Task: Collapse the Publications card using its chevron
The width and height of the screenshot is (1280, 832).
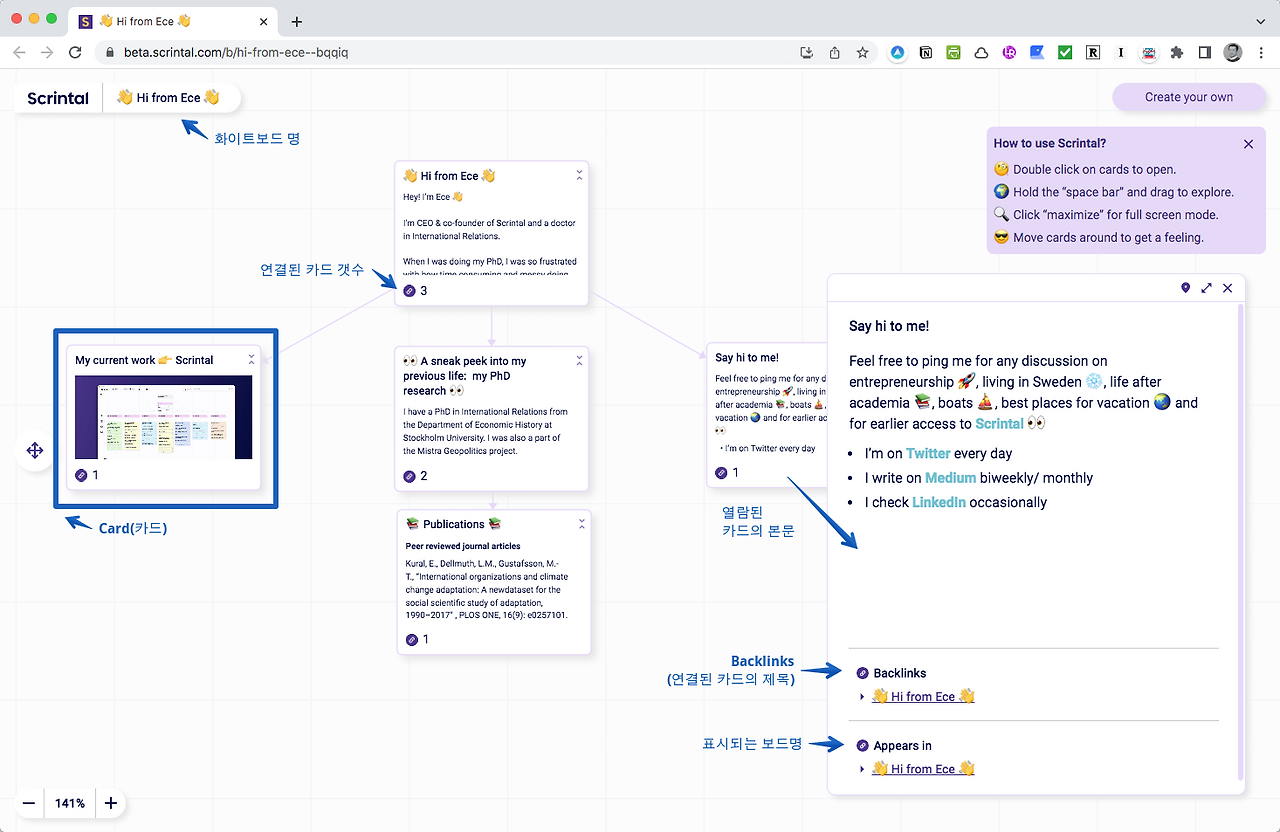Action: click(581, 524)
